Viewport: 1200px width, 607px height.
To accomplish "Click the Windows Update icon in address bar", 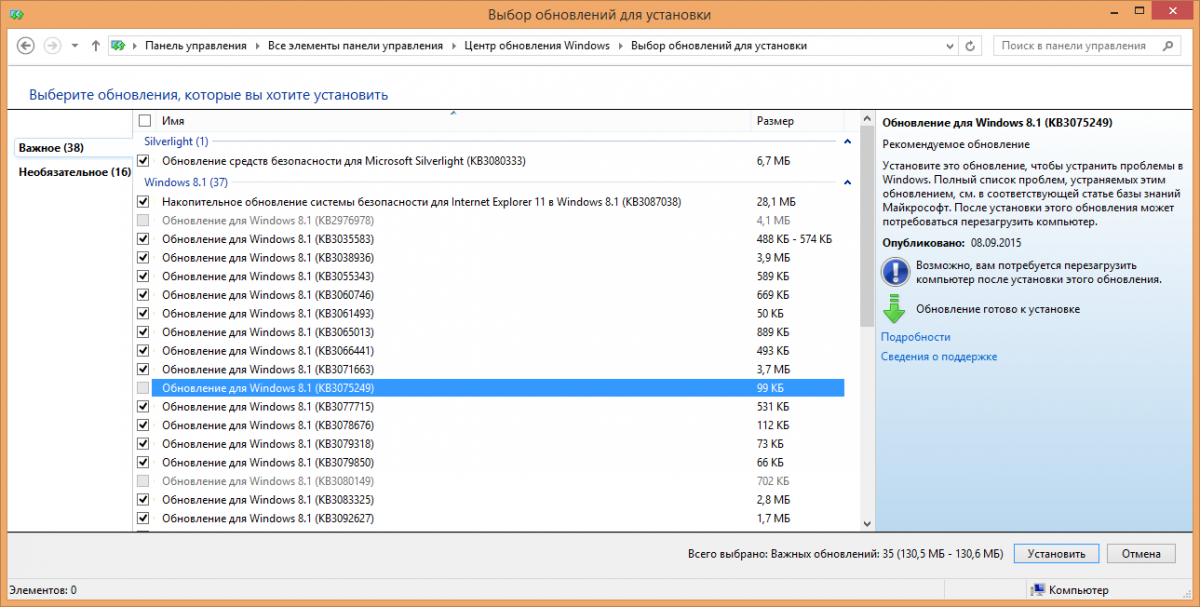I will tap(118, 46).
